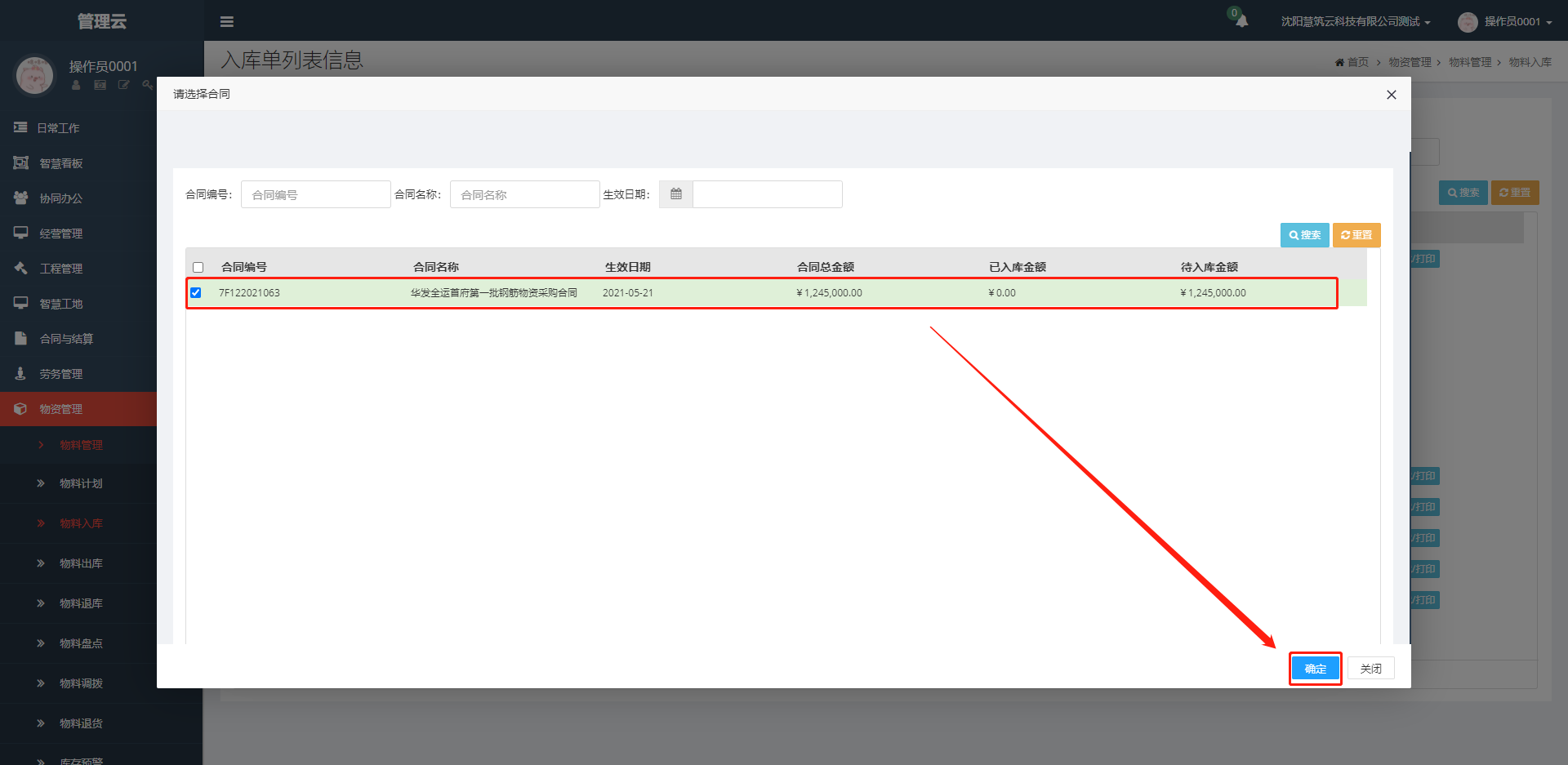Image resolution: width=1568 pixels, height=765 pixels.
Task: Click the 管理云 logo title
Action: (x=102, y=21)
